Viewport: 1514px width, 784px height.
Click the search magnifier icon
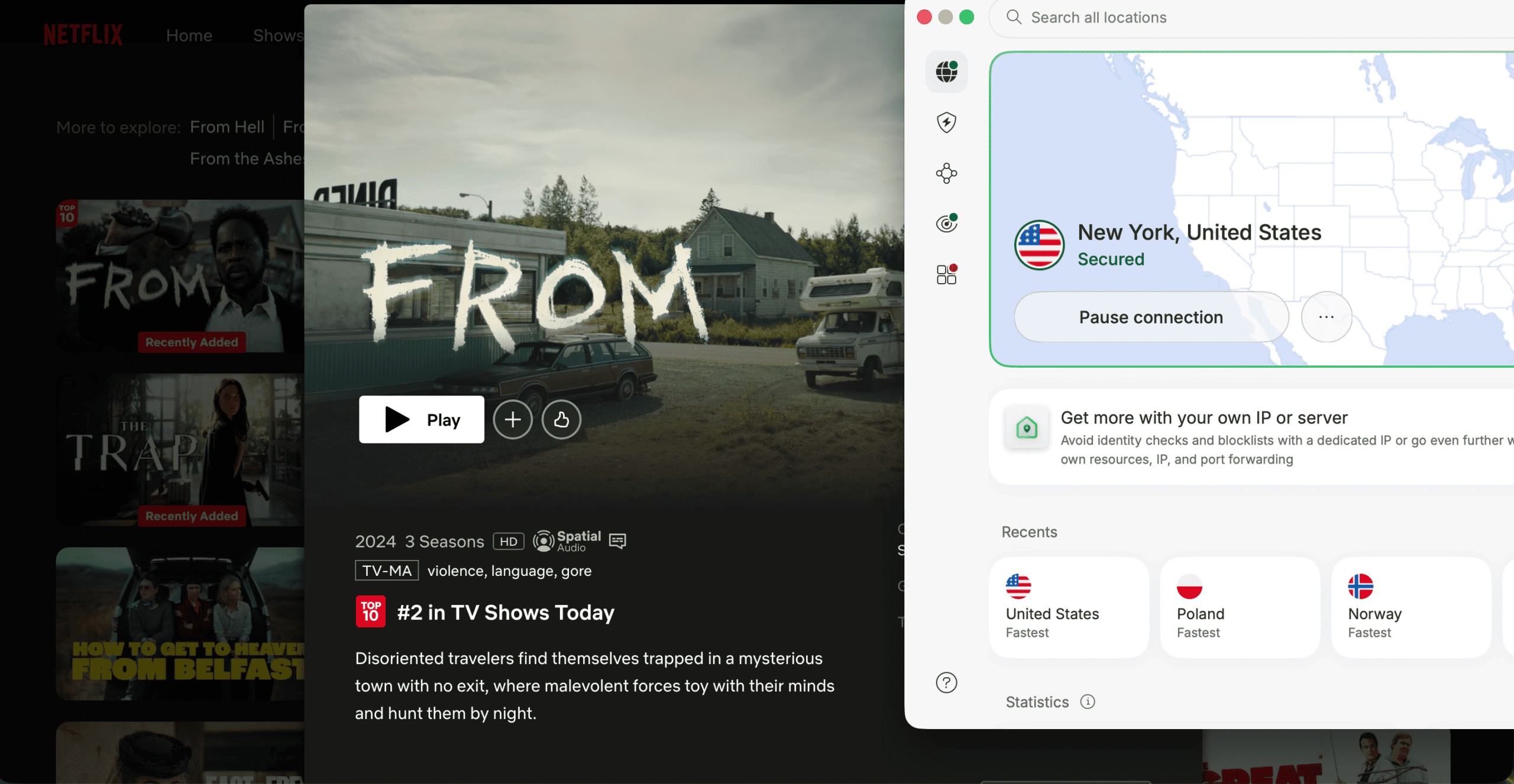pos(1014,17)
